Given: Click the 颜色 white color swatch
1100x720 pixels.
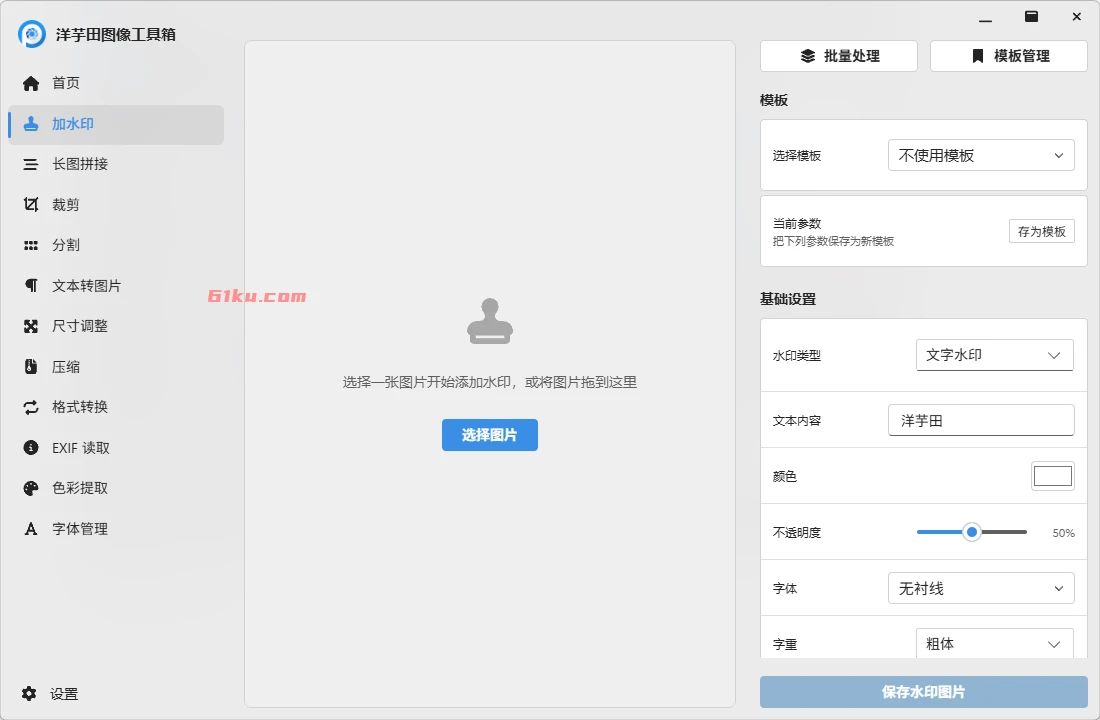Looking at the screenshot, I should point(1053,476).
